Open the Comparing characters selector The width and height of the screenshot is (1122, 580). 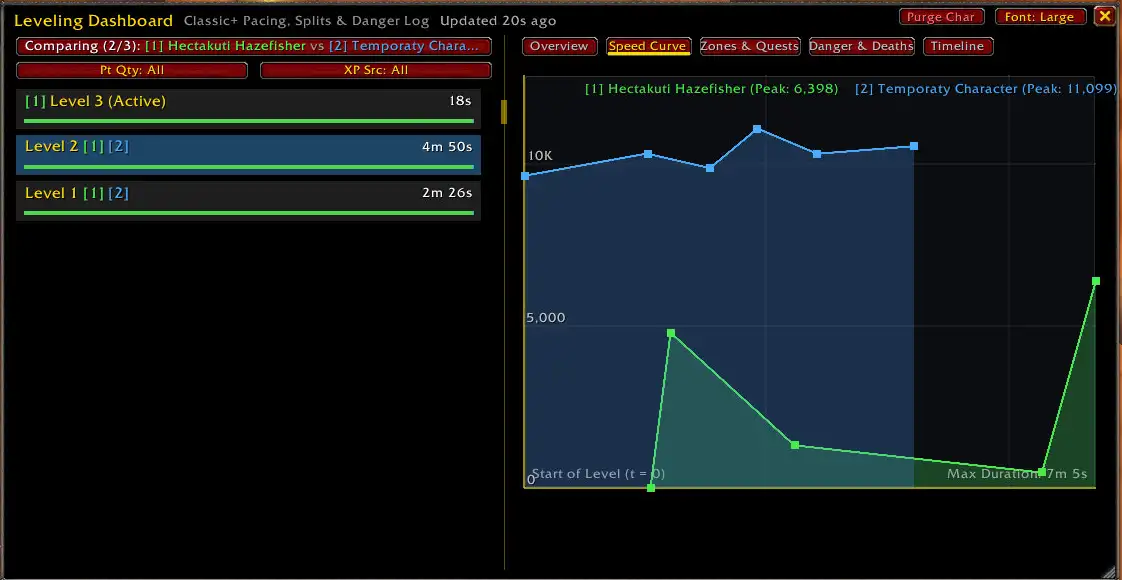point(254,46)
